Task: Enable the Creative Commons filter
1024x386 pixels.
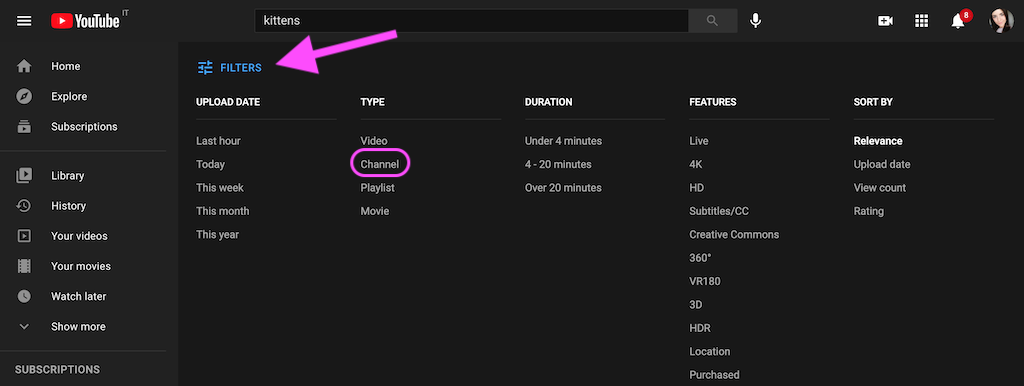Action: click(734, 234)
